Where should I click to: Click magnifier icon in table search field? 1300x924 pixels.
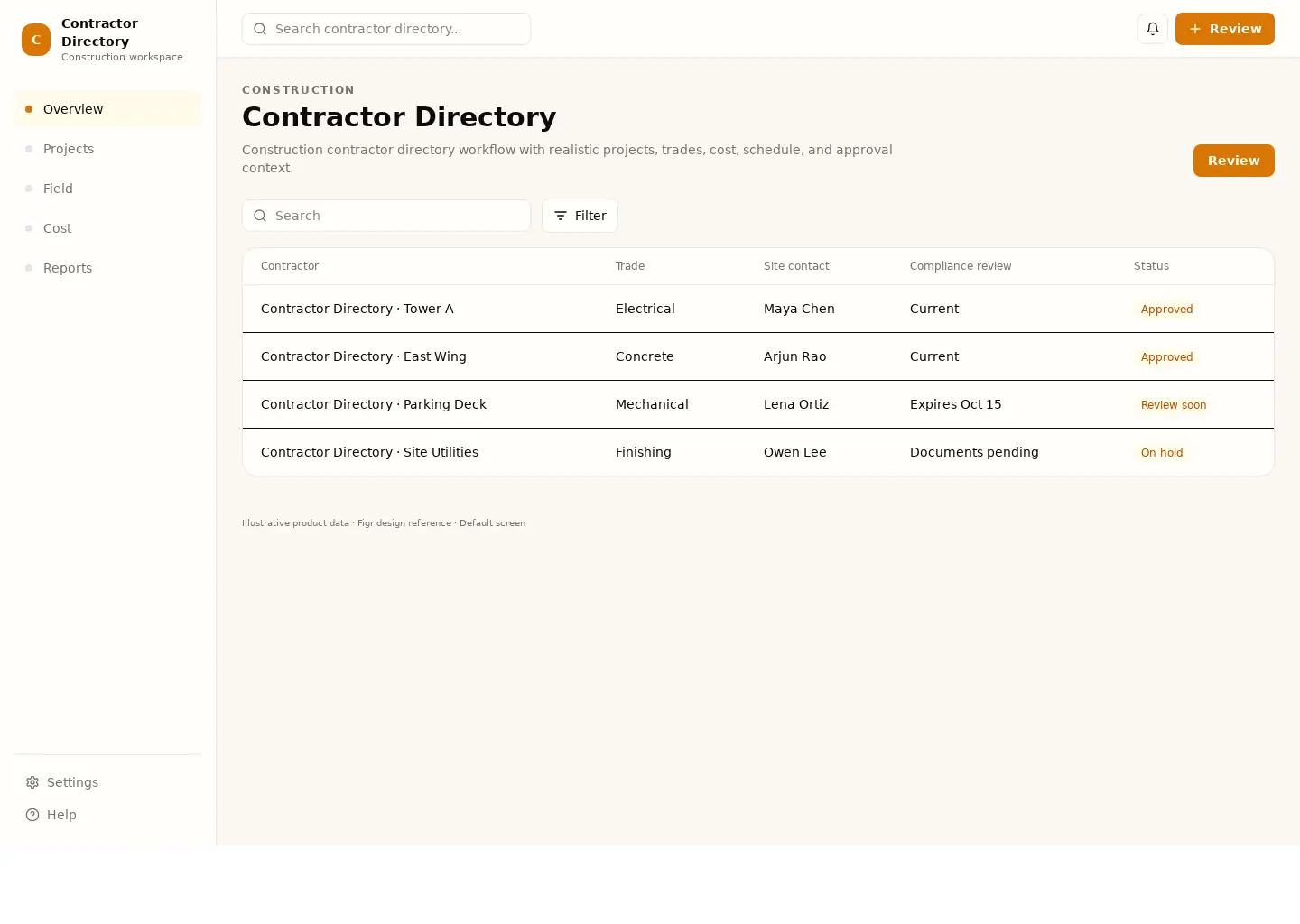[x=260, y=216]
